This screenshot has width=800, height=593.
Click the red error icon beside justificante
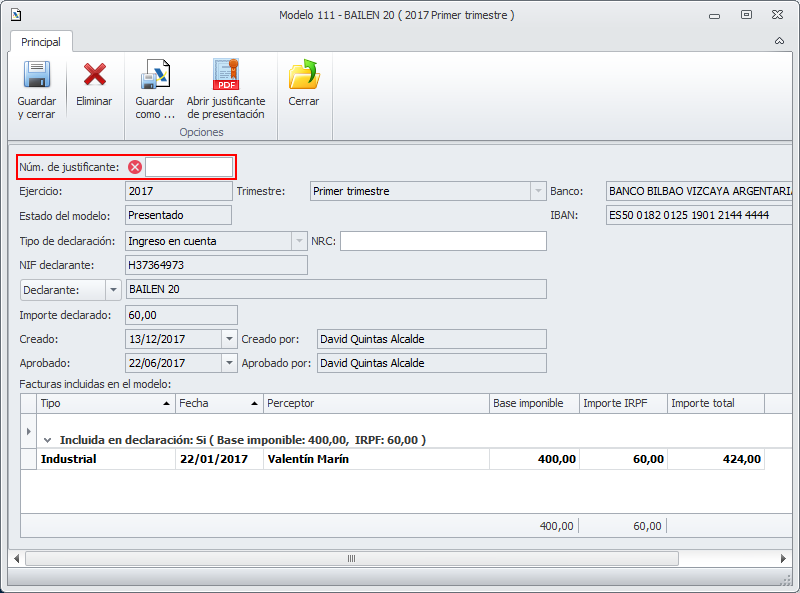[135, 167]
